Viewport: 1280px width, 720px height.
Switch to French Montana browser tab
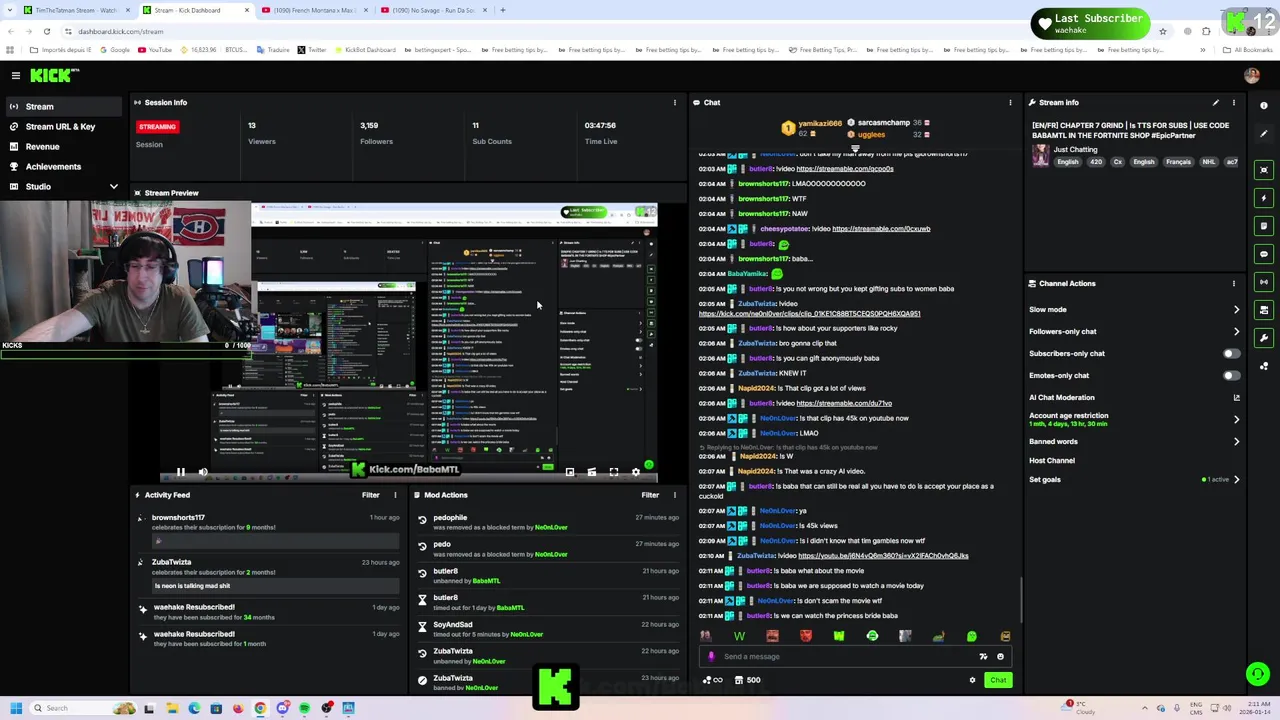coord(315,10)
